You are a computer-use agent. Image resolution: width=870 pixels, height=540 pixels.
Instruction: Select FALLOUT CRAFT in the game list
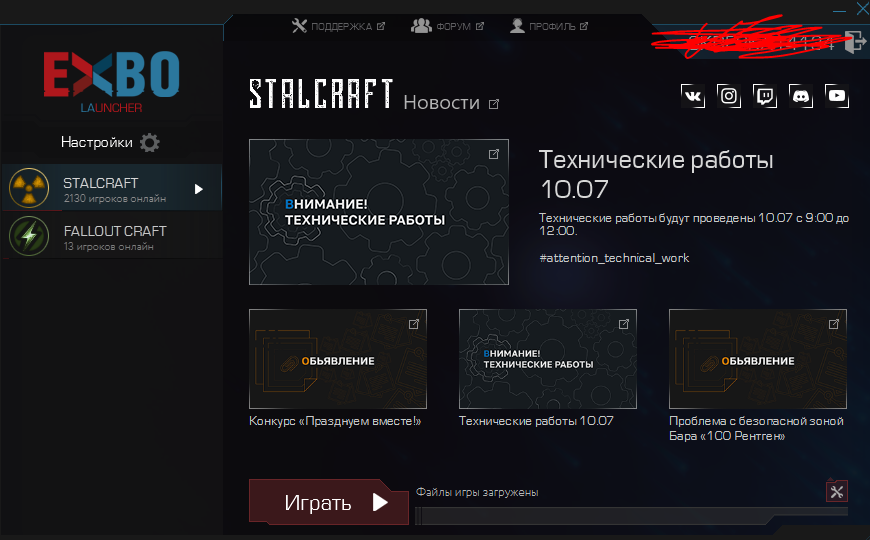click(x=112, y=236)
